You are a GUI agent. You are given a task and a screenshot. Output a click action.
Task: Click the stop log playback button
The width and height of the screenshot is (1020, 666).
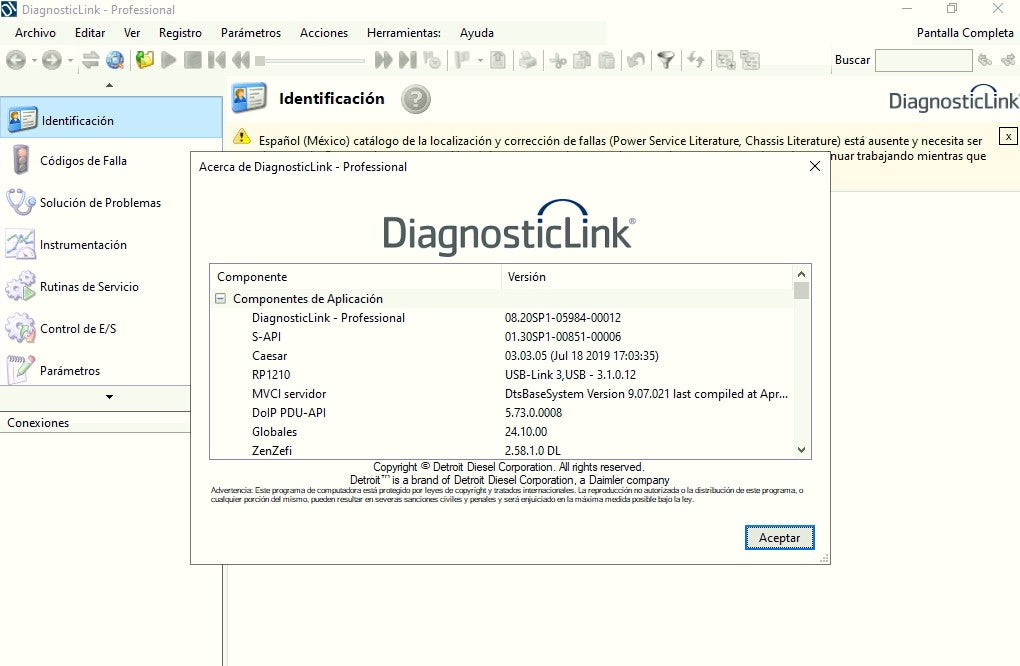pyautogui.click(x=193, y=60)
